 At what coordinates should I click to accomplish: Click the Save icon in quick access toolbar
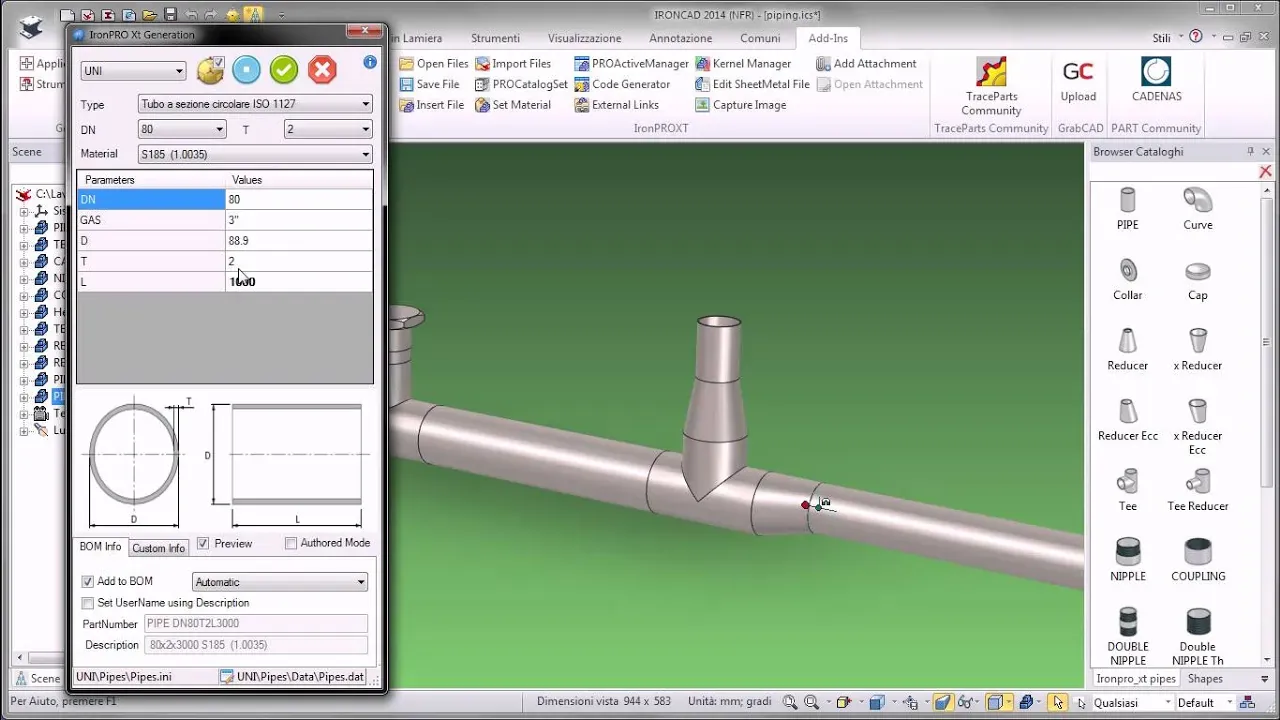169,15
